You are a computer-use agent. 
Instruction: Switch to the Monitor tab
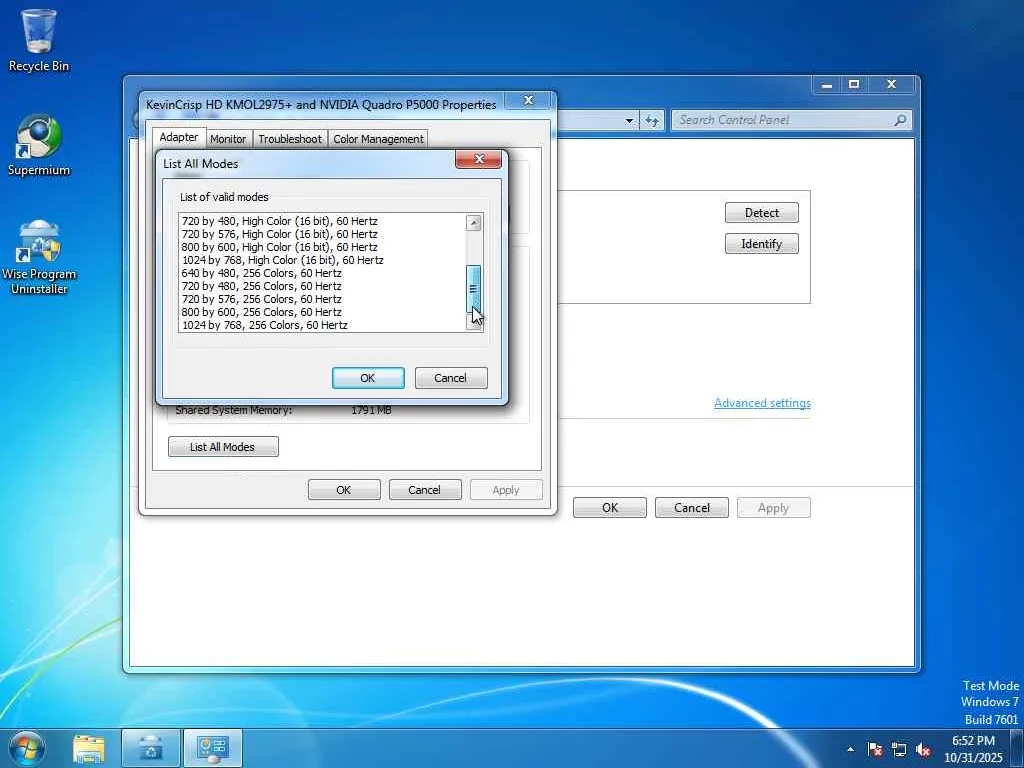228,139
